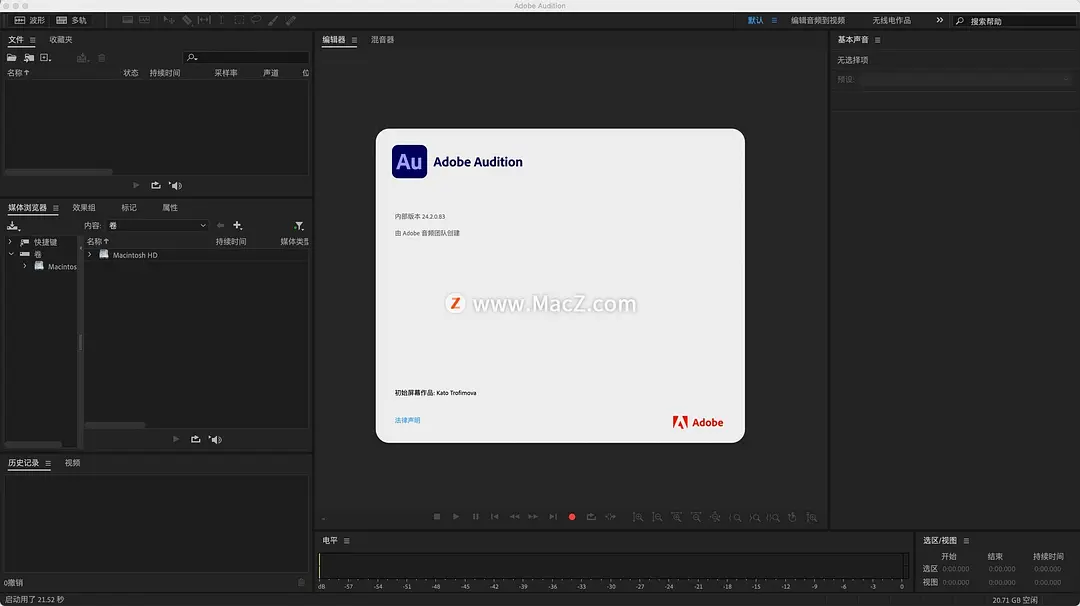
Task: Open the 历史记录 panel menu icon
Action: 48,463
